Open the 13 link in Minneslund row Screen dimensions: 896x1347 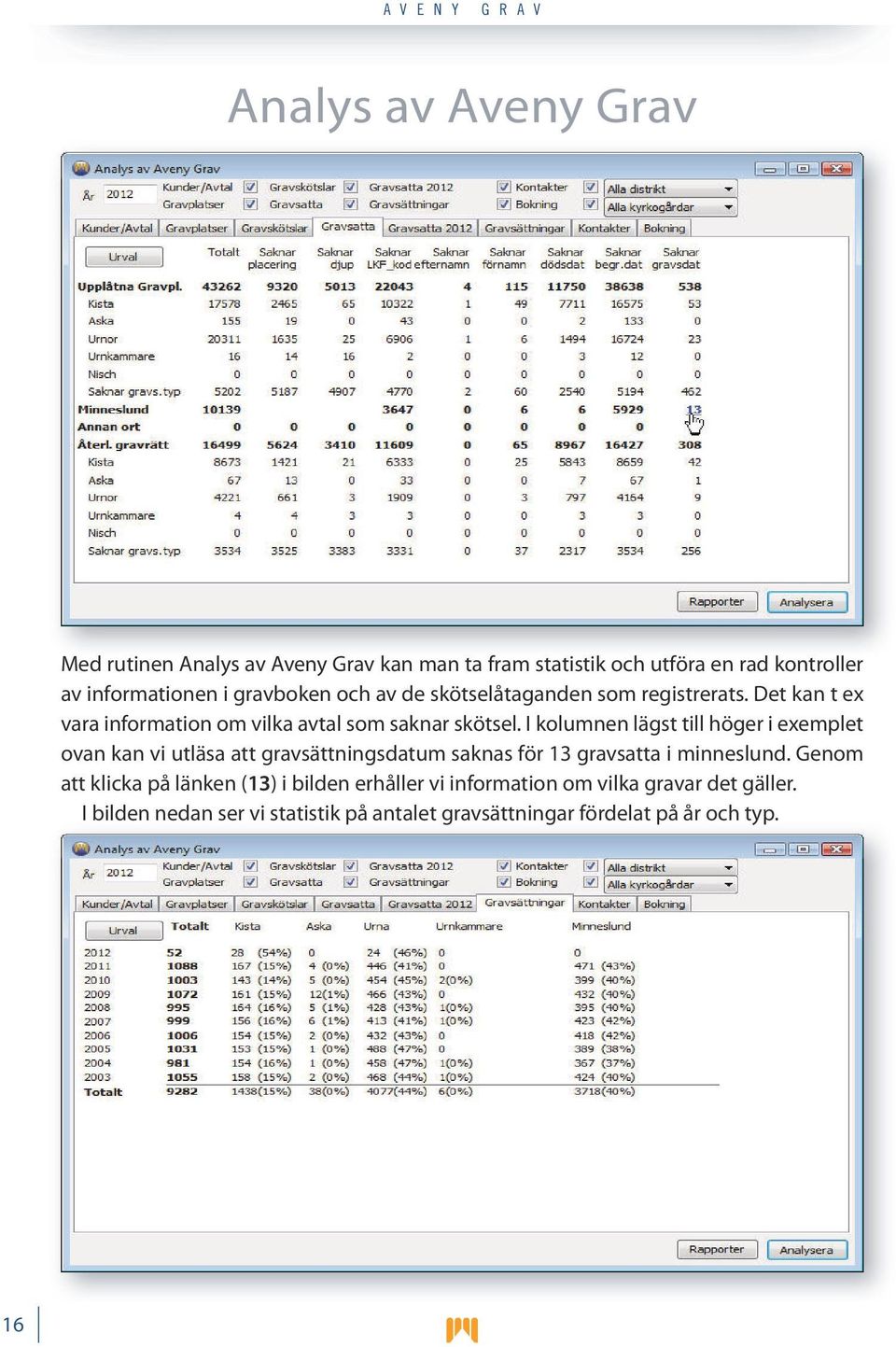click(693, 410)
